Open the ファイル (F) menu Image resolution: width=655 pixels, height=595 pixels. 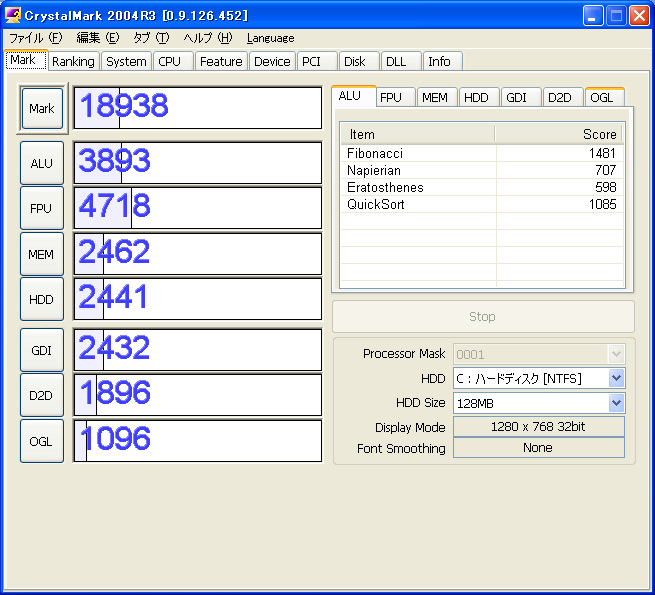(36, 38)
